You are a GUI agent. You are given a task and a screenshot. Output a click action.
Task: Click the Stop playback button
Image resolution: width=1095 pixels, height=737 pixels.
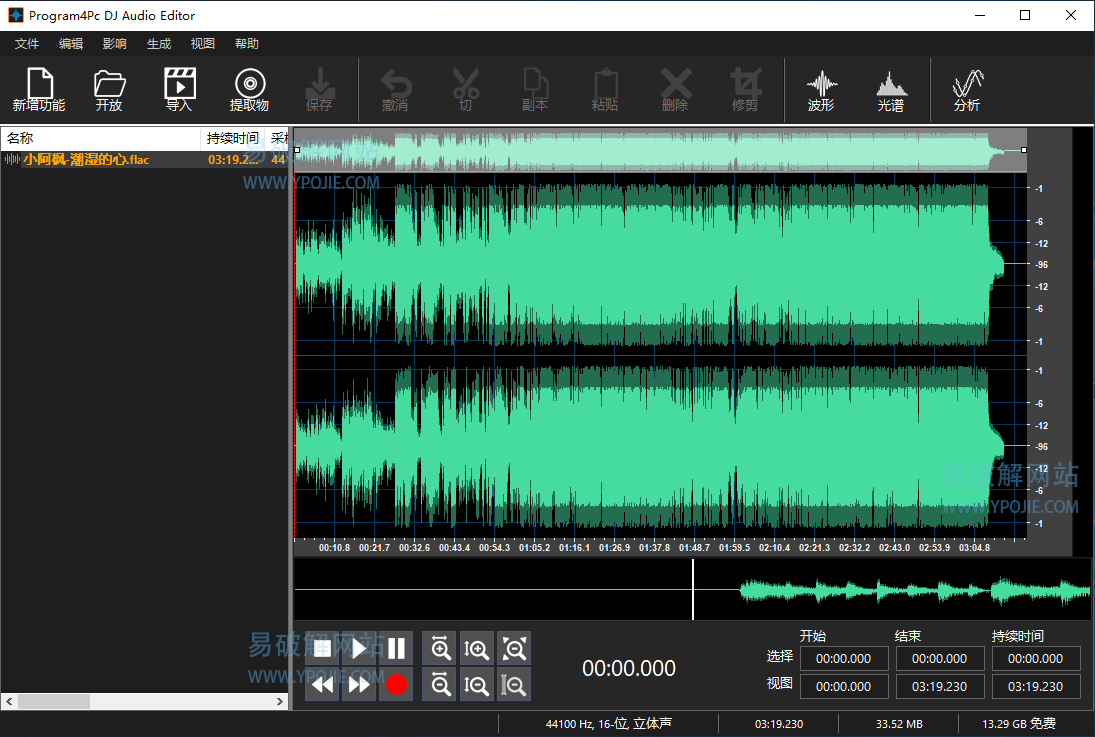[x=322, y=649]
